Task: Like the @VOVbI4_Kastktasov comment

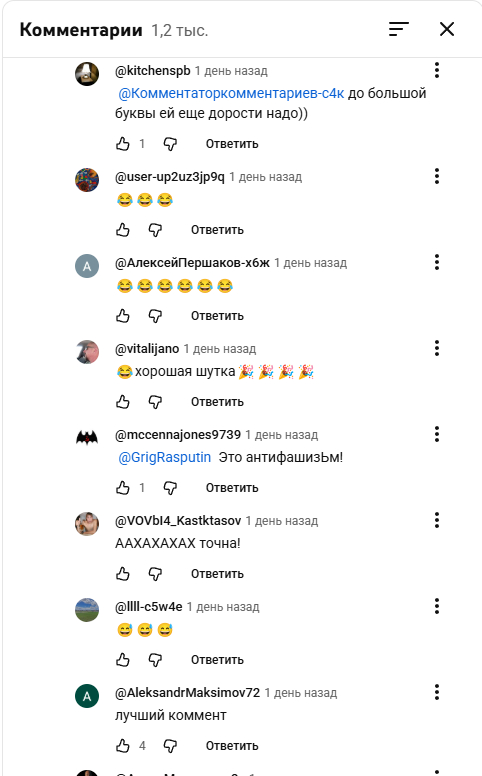Action: coord(123,574)
